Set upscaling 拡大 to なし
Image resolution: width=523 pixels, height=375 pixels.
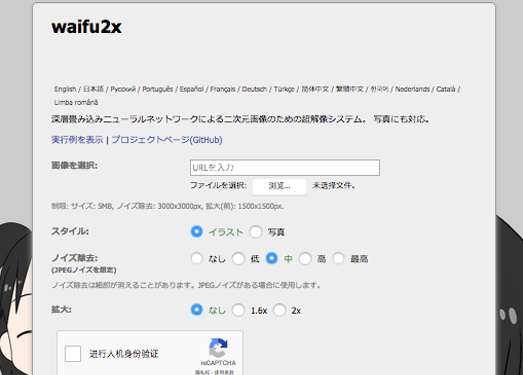196,310
